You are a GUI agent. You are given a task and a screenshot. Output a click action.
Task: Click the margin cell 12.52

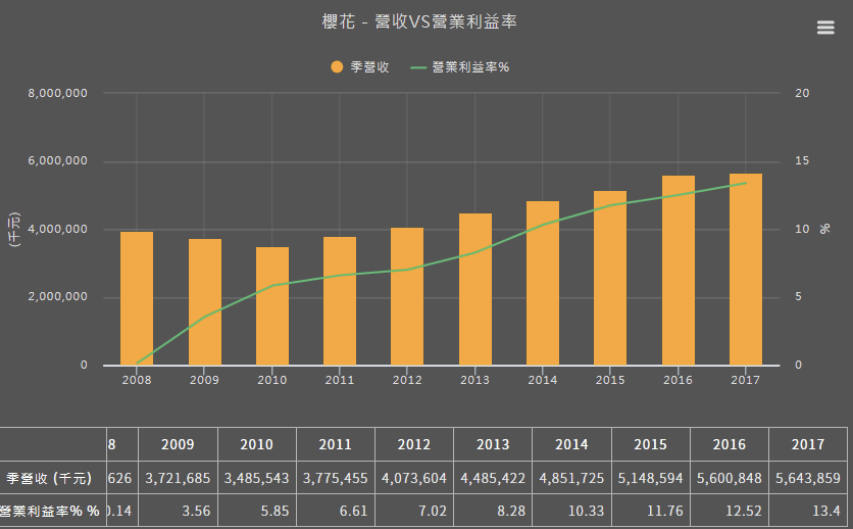730,510
